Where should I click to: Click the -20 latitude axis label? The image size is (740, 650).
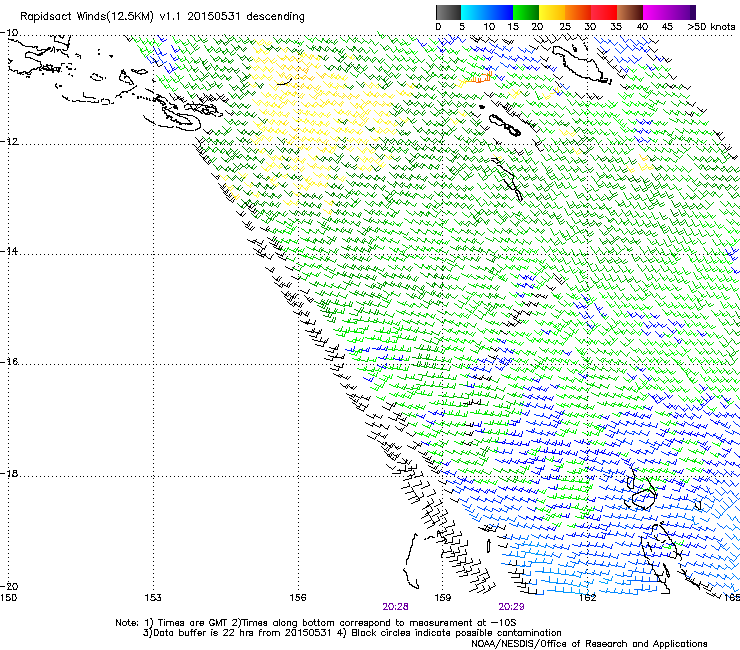click(9, 586)
